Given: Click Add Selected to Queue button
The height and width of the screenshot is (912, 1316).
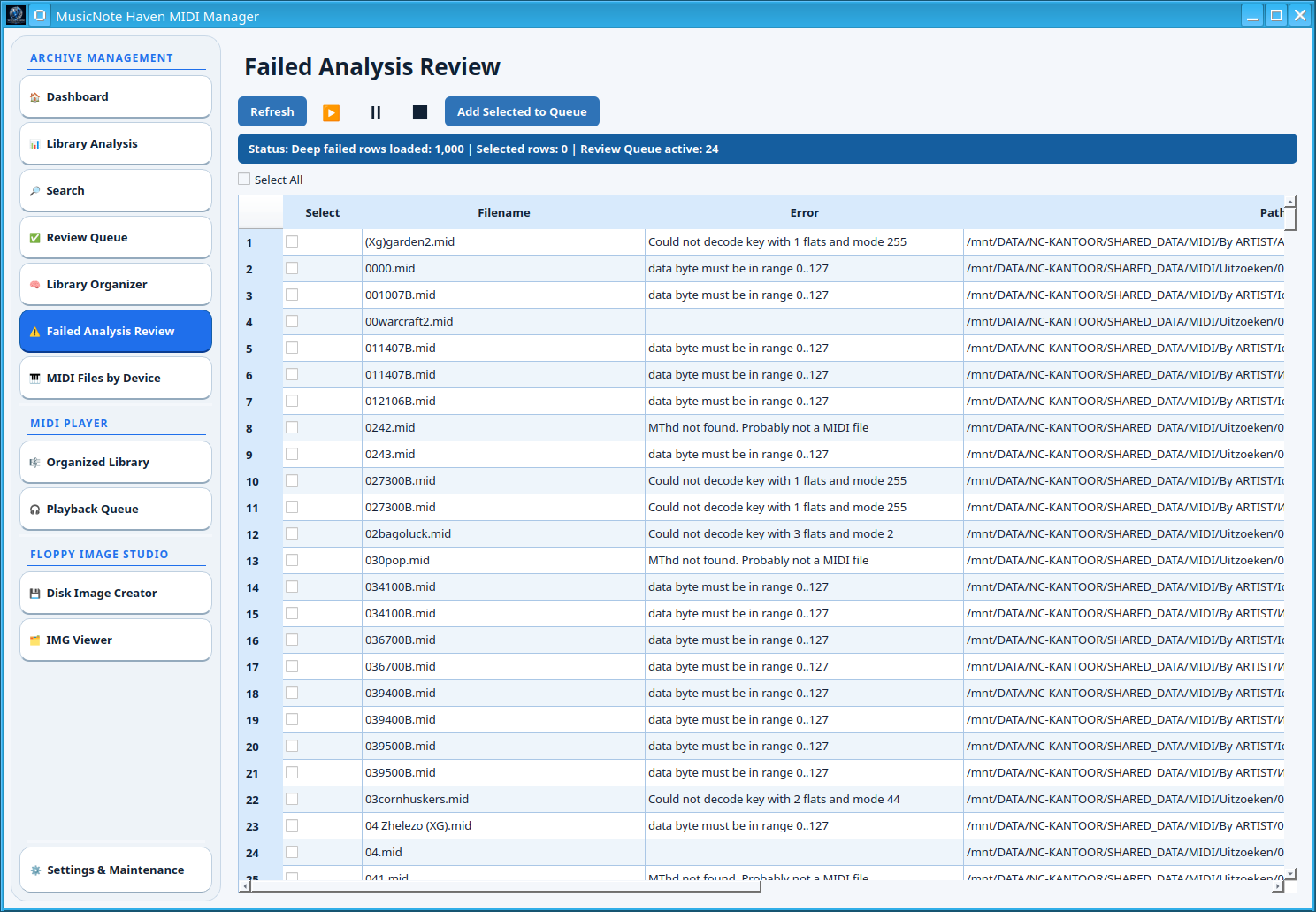Looking at the screenshot, I should point(522,112).
